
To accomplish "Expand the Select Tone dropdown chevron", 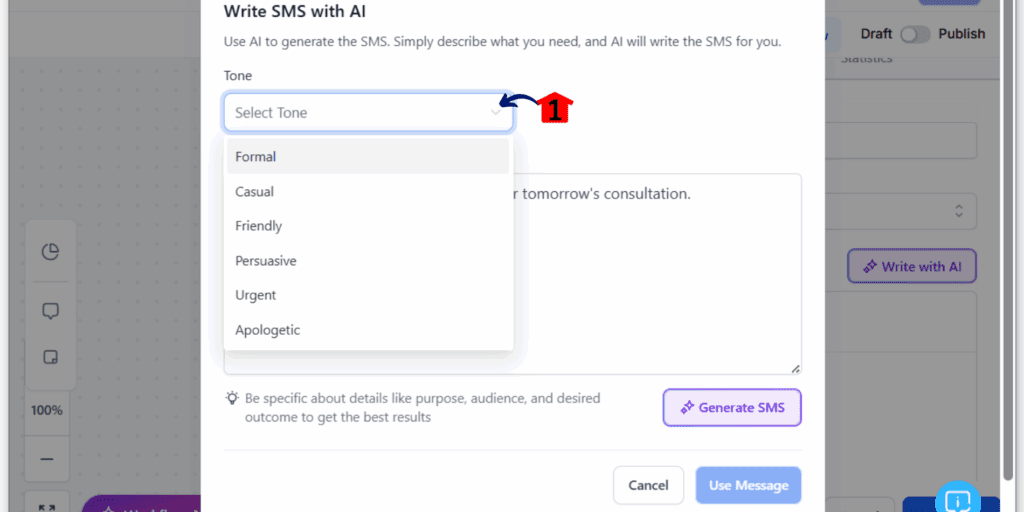I will [x=496, y=112].
